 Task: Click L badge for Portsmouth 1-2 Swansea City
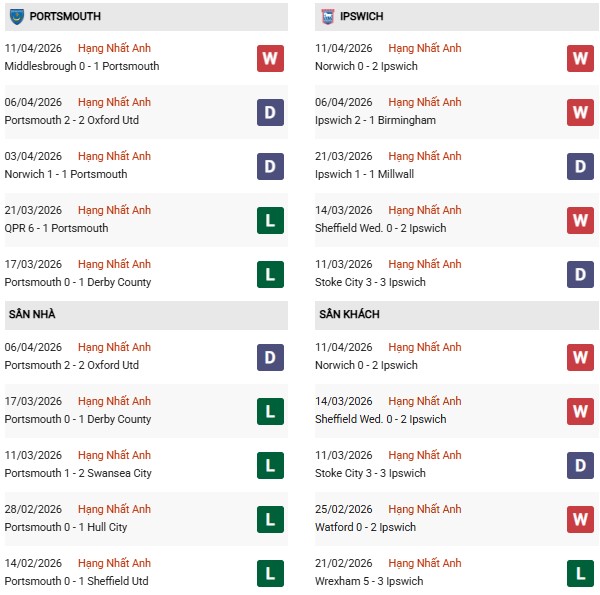point(270,465)
